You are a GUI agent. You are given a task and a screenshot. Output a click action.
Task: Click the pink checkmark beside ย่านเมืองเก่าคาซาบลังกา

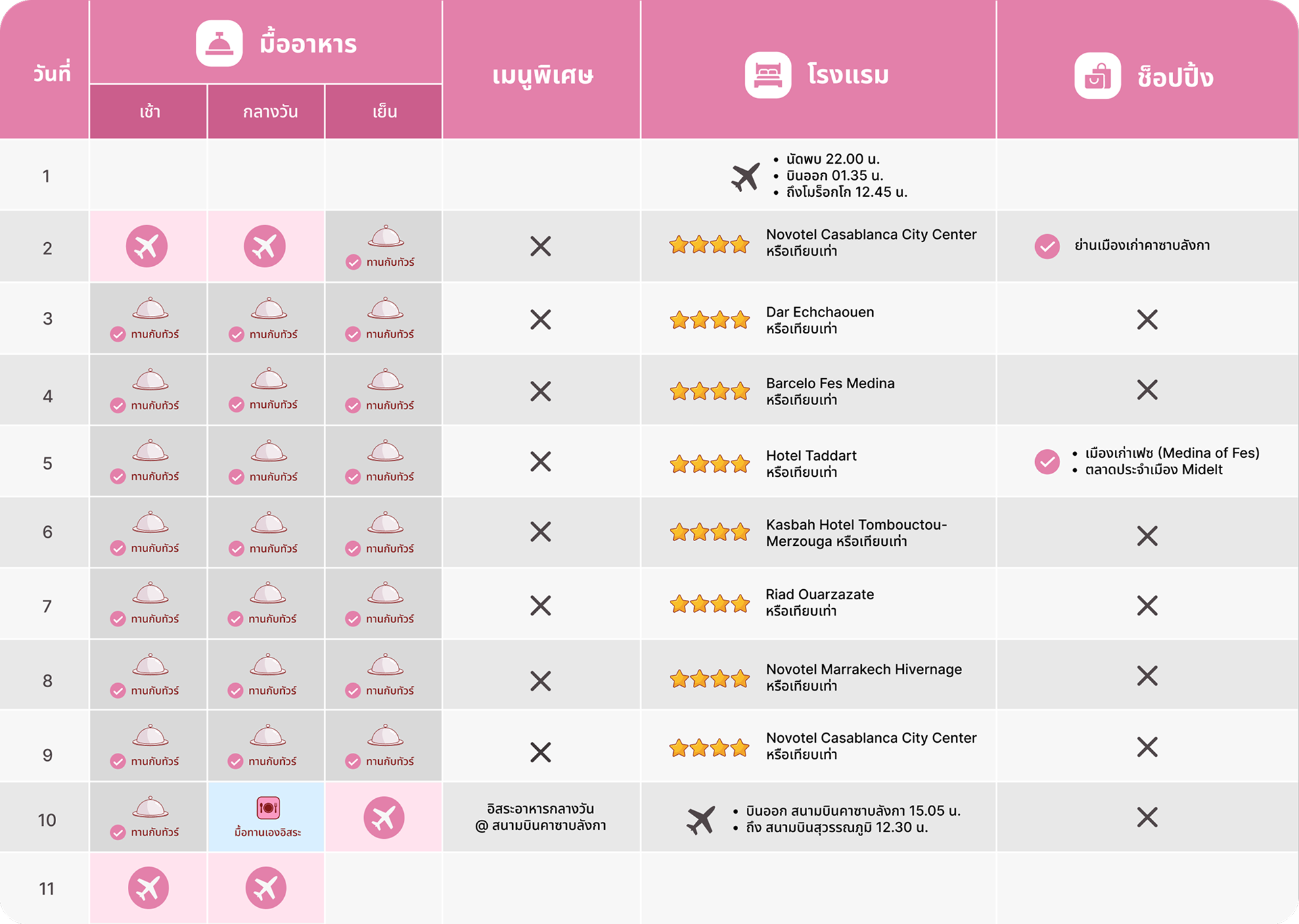pos(1047,246)
